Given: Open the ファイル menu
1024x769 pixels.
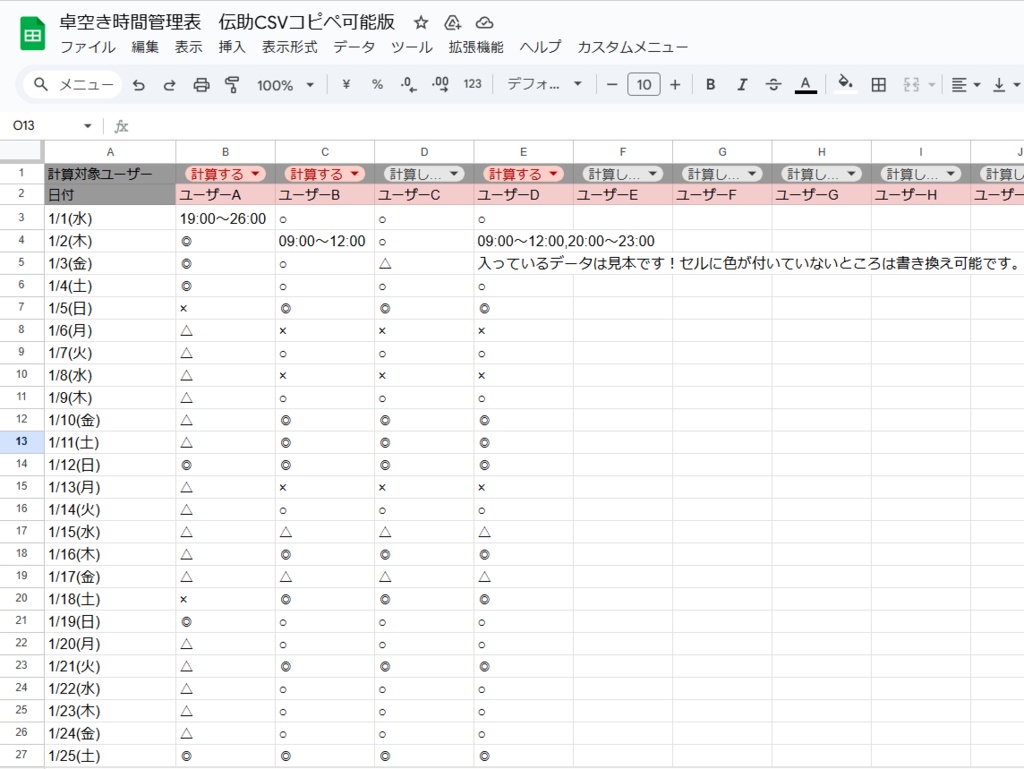Looking at the screenshot, I should [88, 47].
